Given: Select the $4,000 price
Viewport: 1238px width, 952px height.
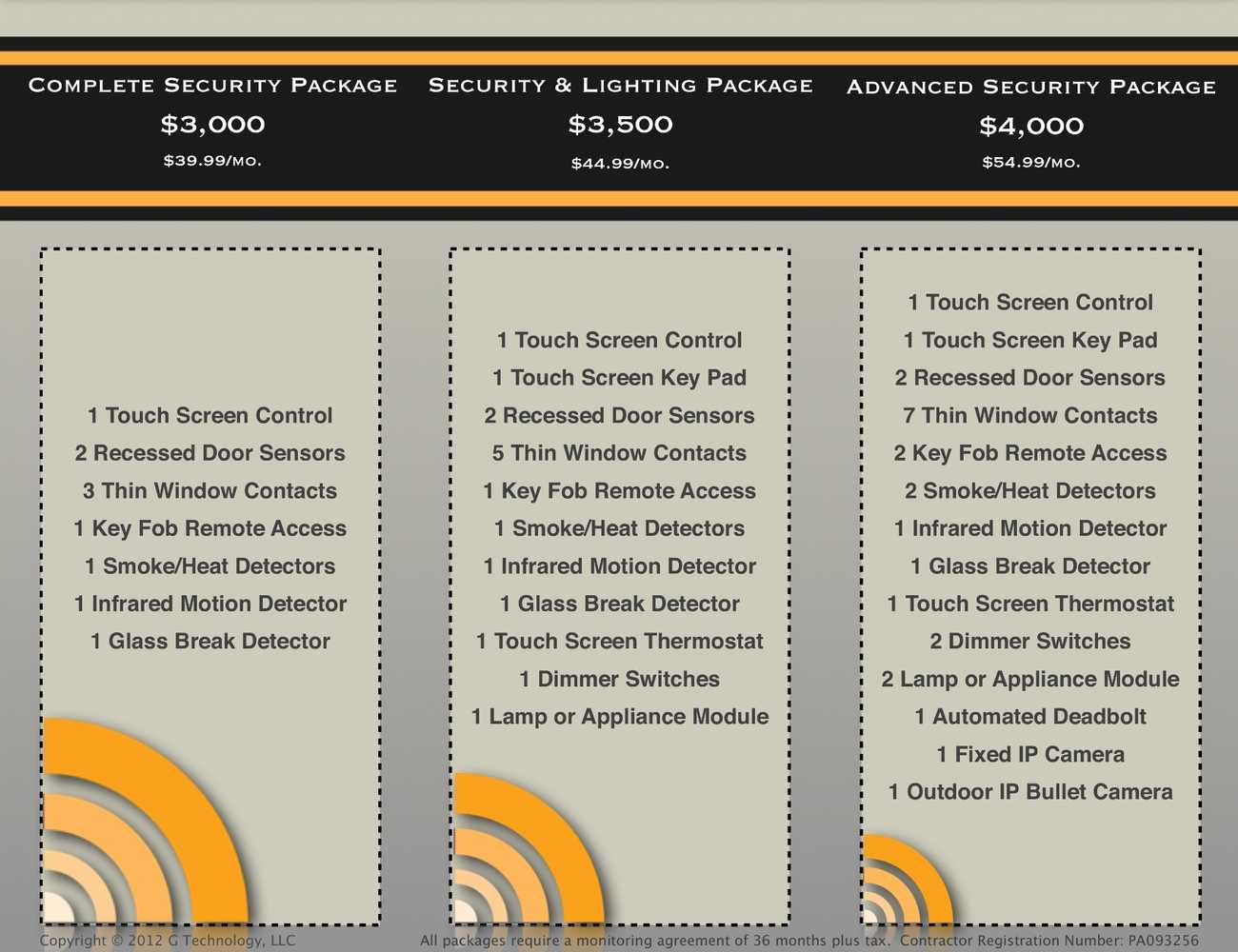Looking at the screenshot, I should click(1031, 126).
